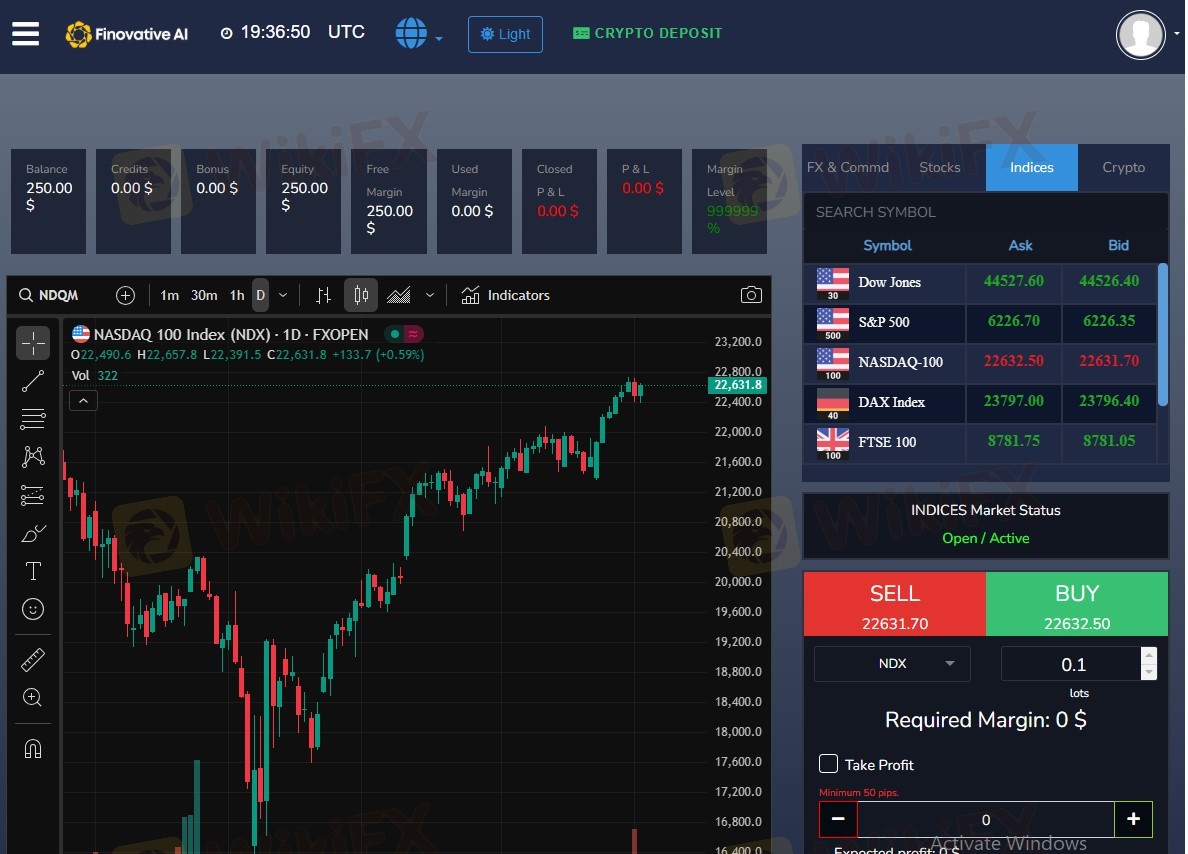Screen dimensions: 1188x854
Task: Open the language globe dropdown
Action: point(418,34)
